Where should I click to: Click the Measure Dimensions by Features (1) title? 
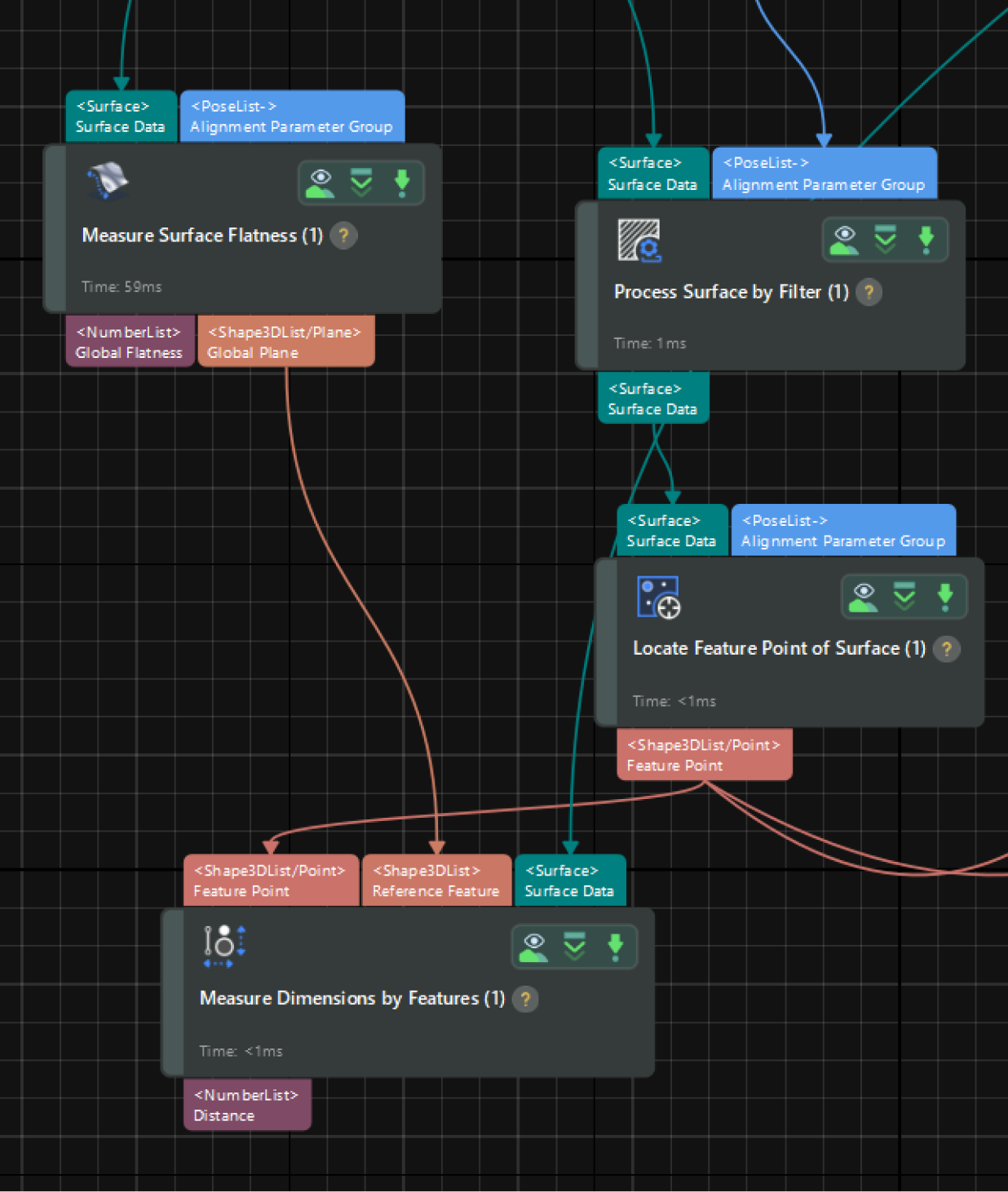pyautogui.click(x=352, y=998)
